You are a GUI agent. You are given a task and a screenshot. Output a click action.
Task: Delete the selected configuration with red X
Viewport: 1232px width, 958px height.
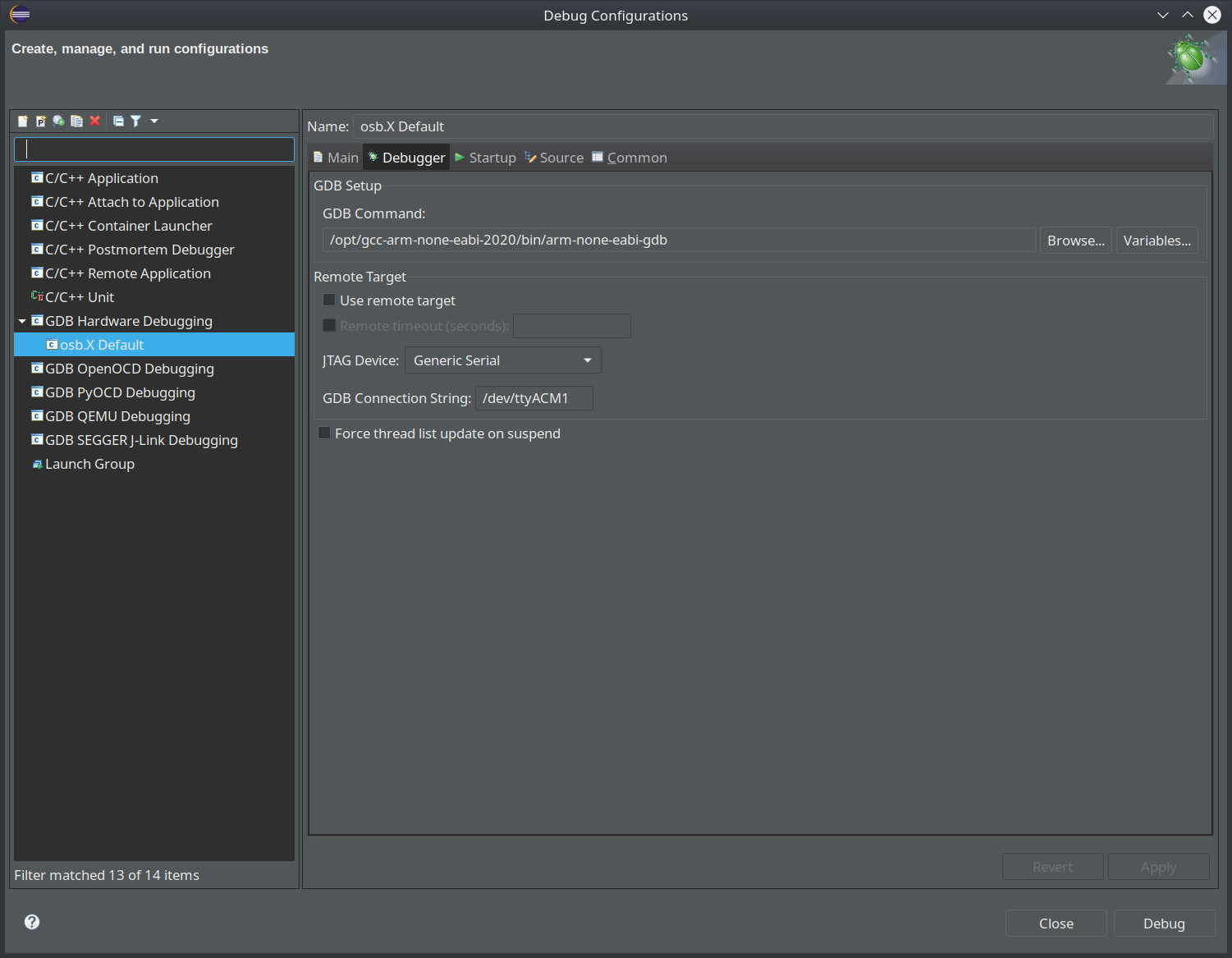pos(95,121)
